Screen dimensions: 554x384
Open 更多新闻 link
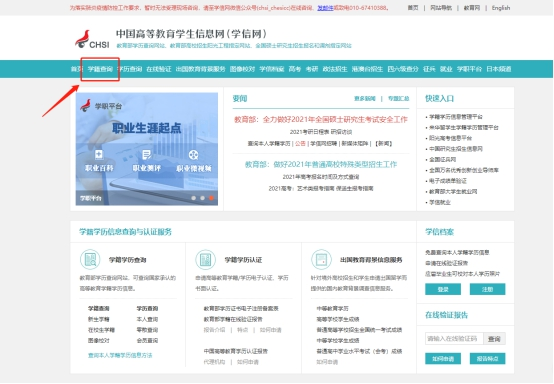[365, 99]
